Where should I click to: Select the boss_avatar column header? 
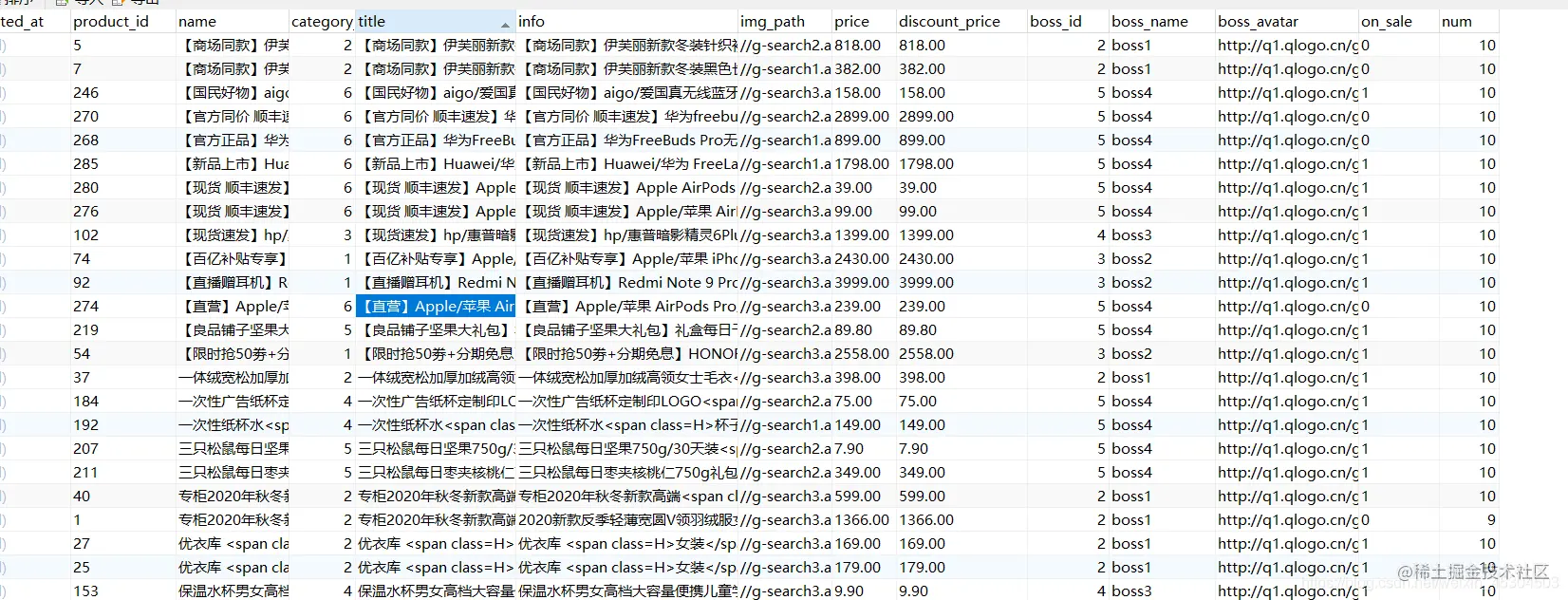click(x=1287, y=21)
